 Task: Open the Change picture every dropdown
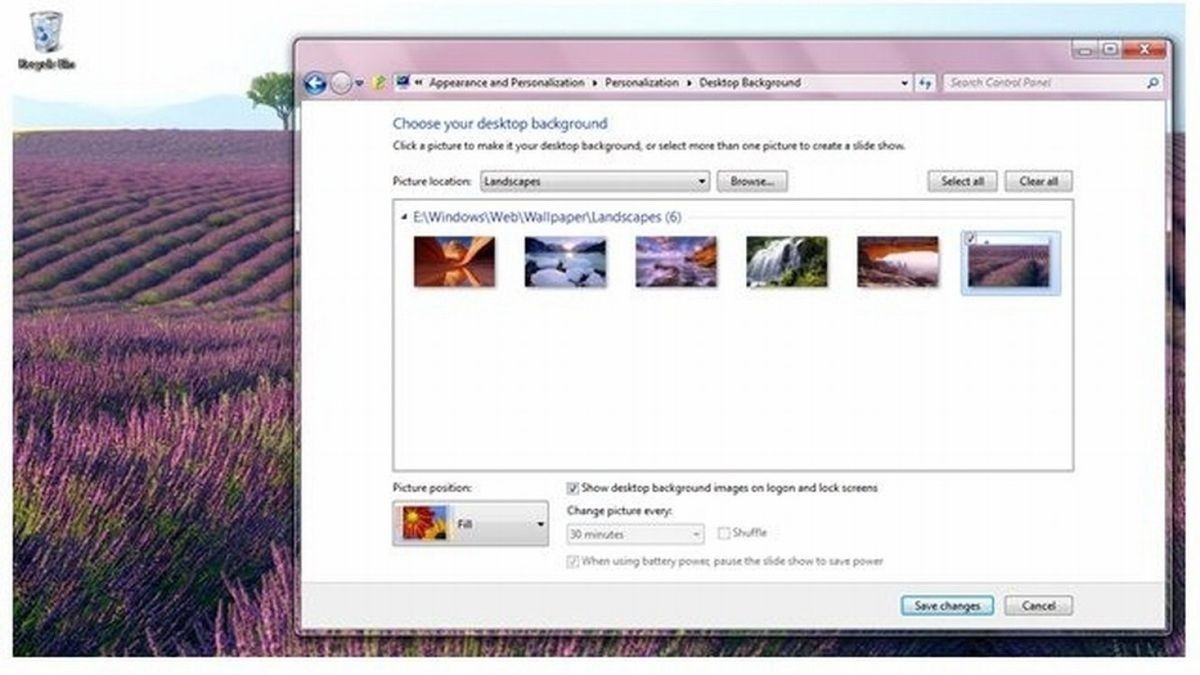(x=696, y=533)
